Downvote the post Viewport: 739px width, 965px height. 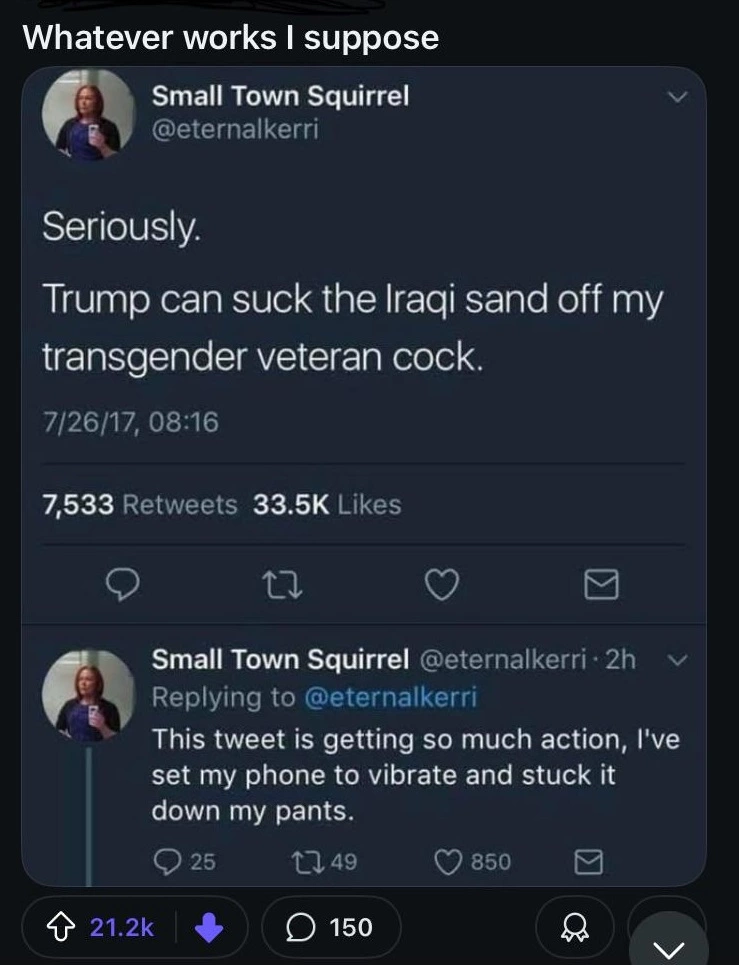point(210,927)
